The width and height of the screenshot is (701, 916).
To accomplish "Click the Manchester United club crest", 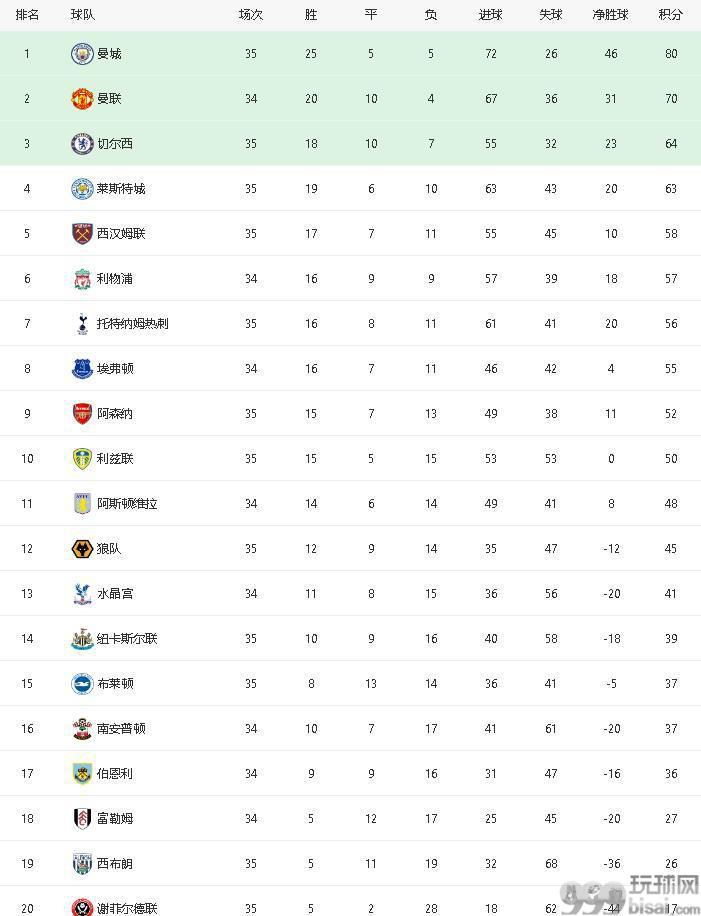I will tap(82, 99).
